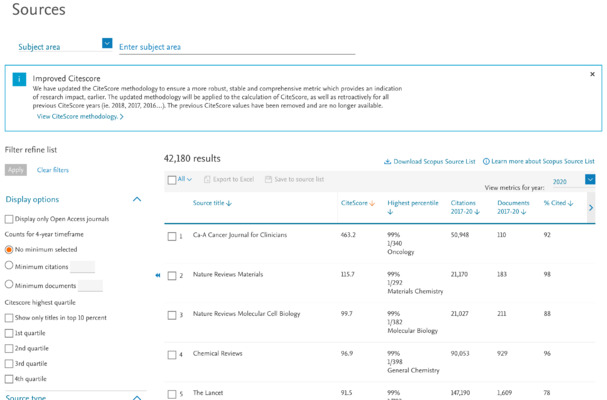The width and height of the screenshot is (607, 400).
Task: Click Export to Excel button
Action: 229,179
